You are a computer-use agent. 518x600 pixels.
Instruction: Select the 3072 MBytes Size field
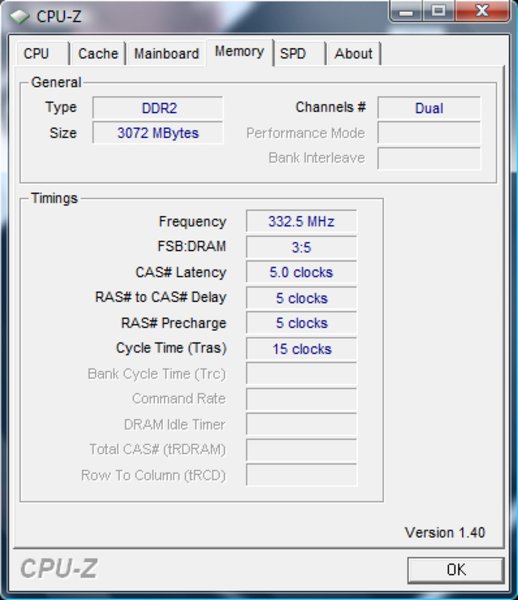coord(158,133)
